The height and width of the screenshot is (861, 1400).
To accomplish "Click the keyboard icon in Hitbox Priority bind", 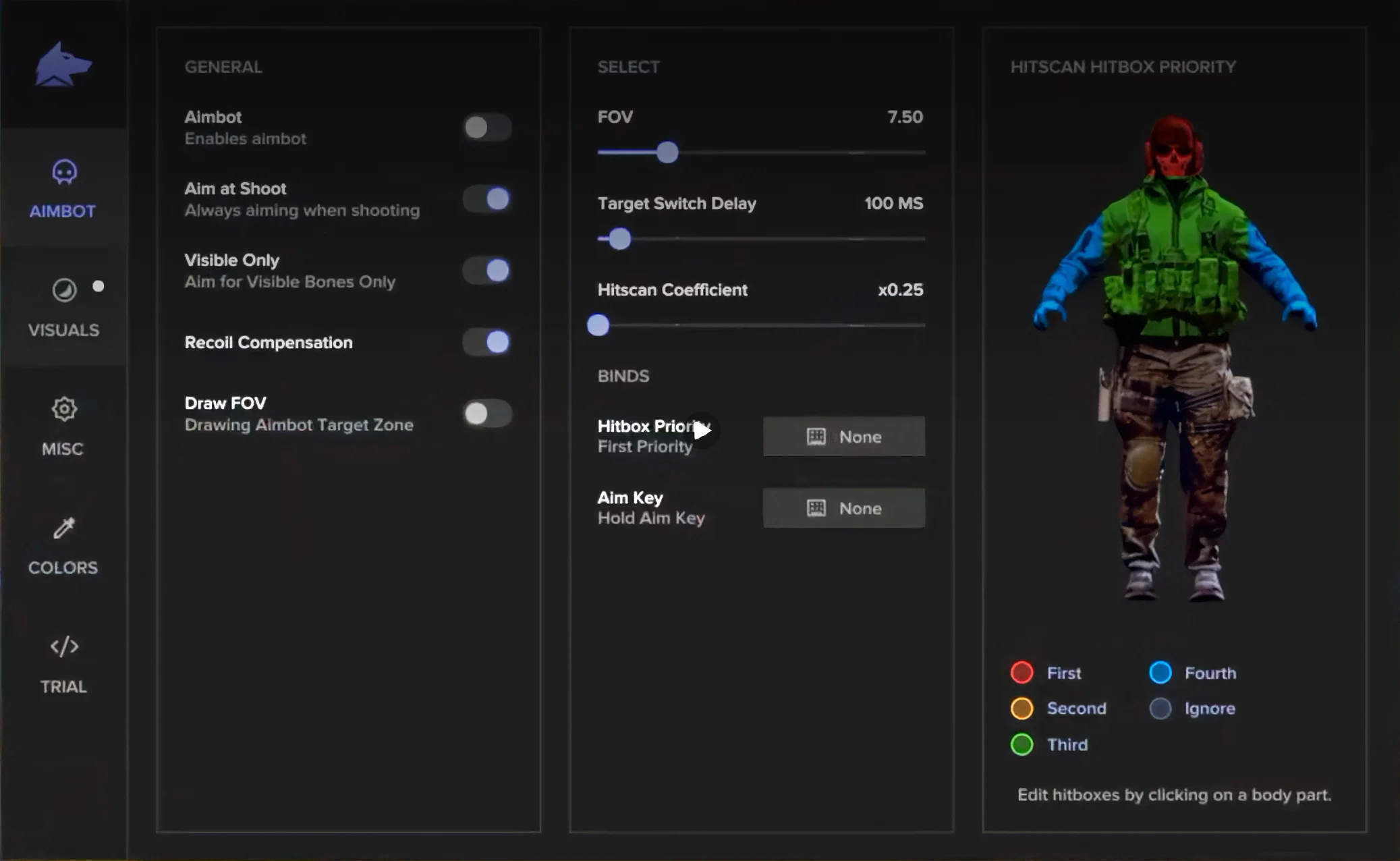I will click(816, 437).
